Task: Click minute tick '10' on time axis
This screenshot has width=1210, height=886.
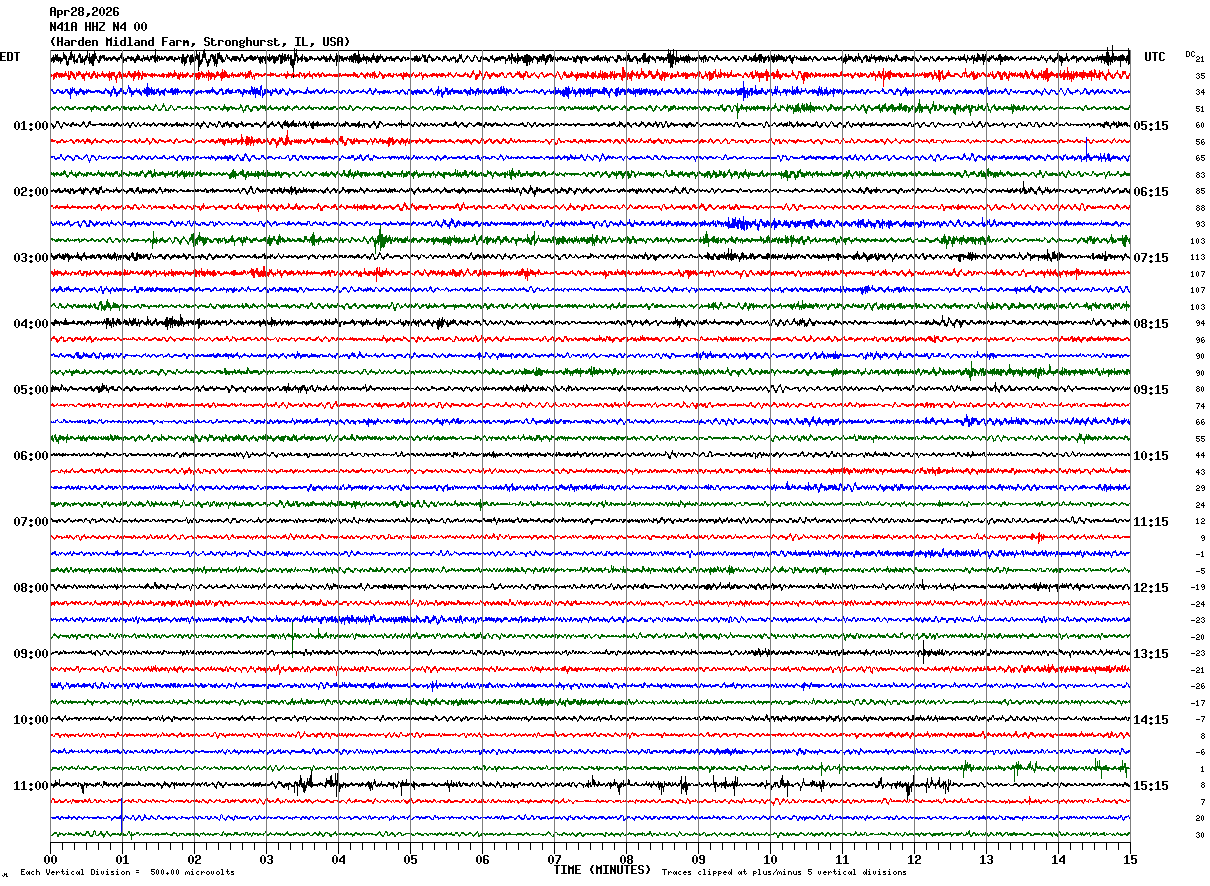Action: click(770, 859)
